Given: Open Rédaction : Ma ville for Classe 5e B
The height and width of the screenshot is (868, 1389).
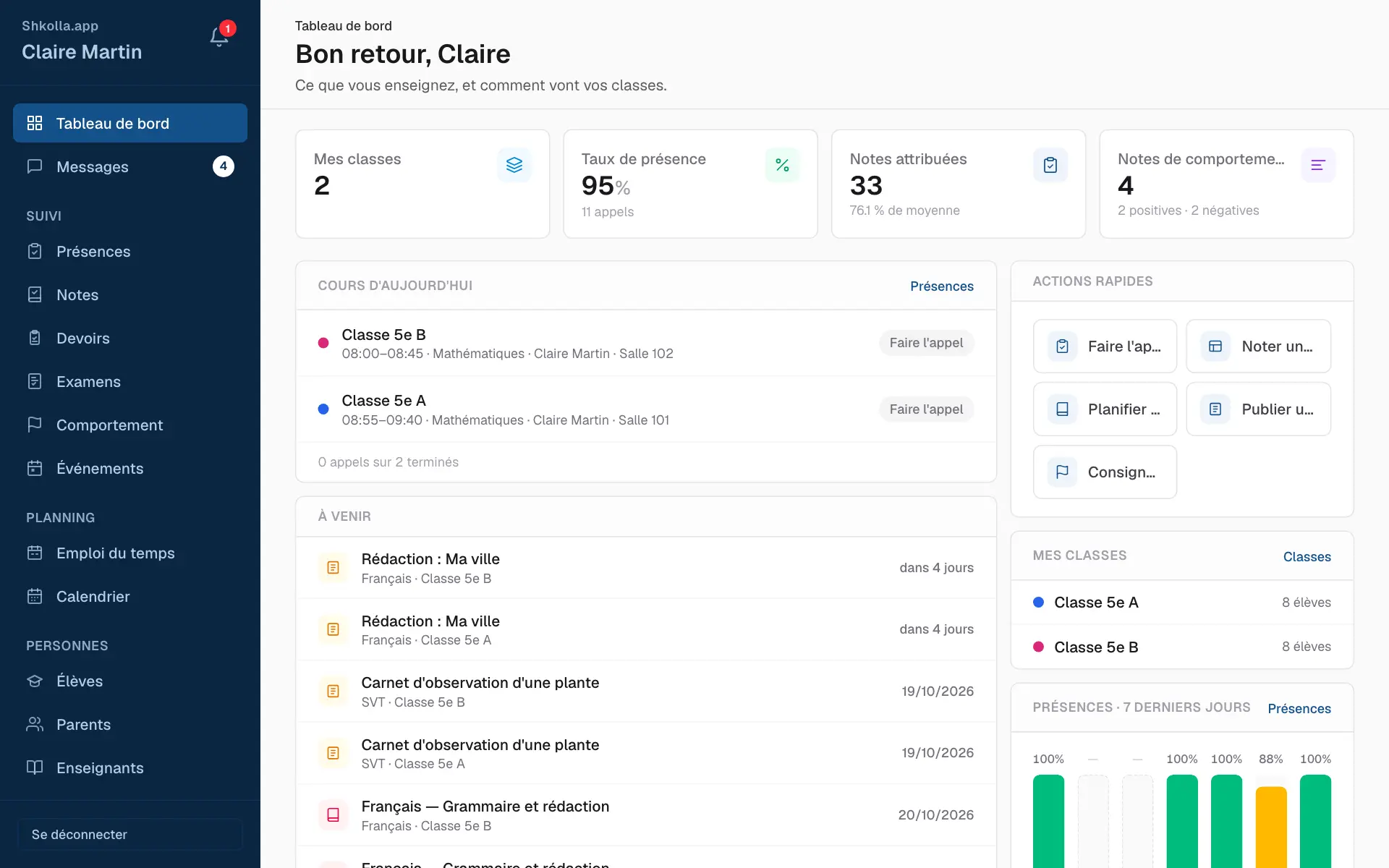Looking at the screenshot, I should click(x=646, y=568).
